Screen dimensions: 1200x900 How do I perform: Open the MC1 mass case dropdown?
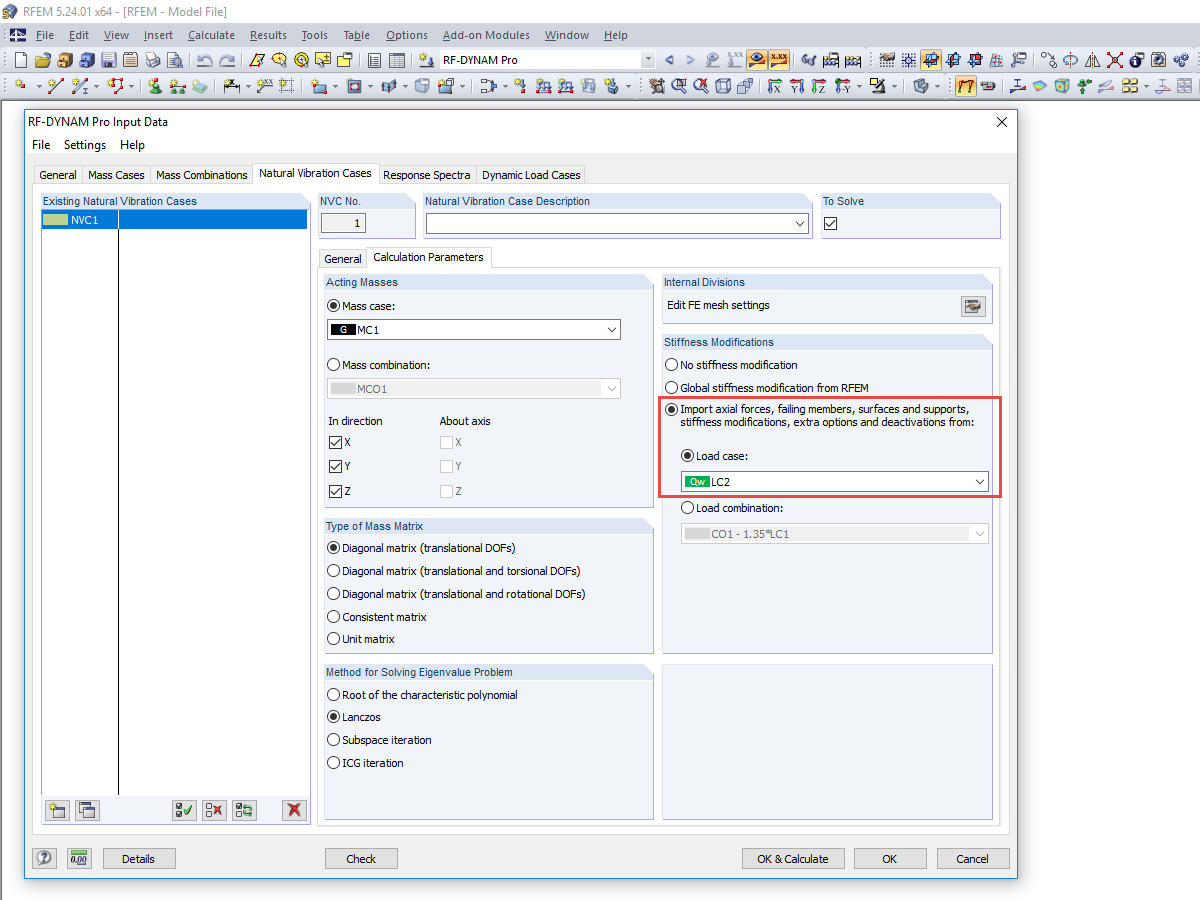[612, 330]
